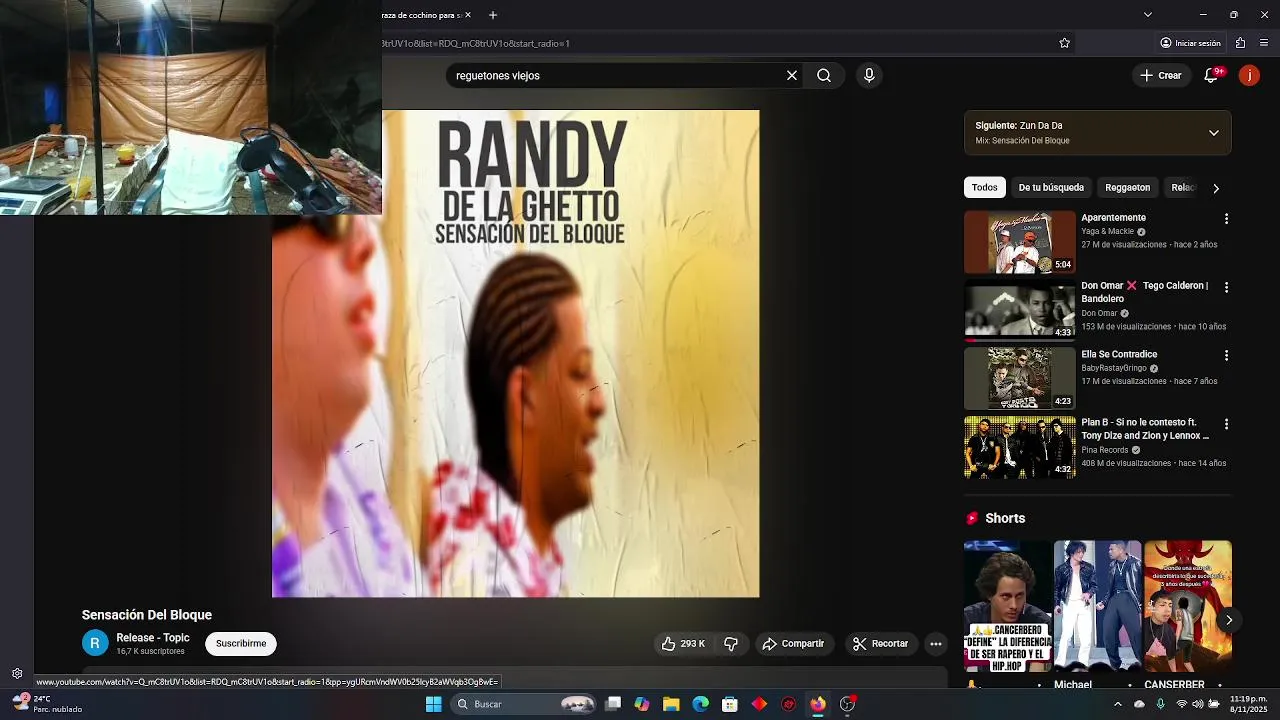1280x720 pixels.
Task: Open Plan B Si no le contesto thumbnail
Action: click(x=1019, y=447)
